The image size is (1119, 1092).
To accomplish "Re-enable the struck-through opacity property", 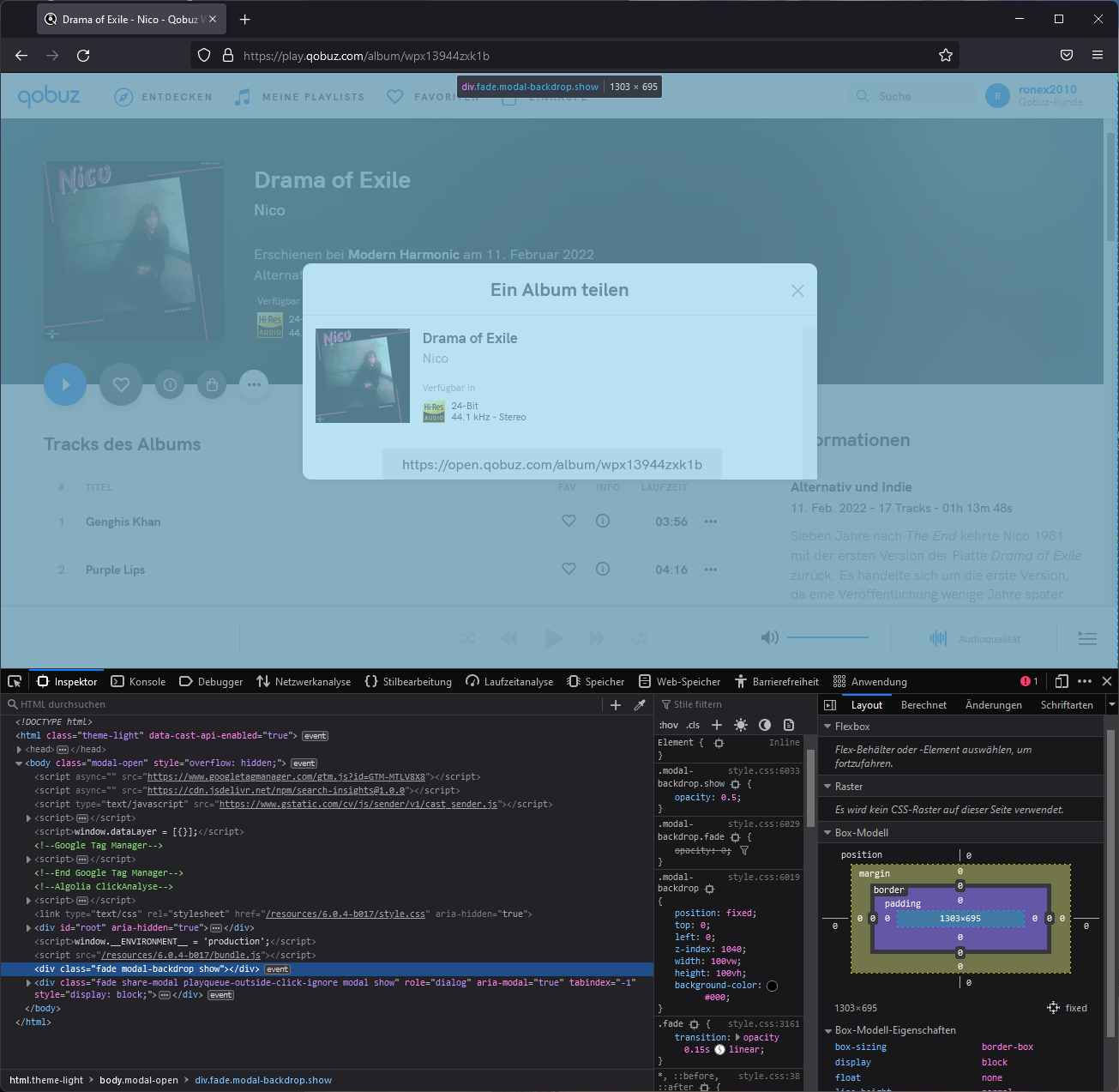I will (x=669, y=850).
